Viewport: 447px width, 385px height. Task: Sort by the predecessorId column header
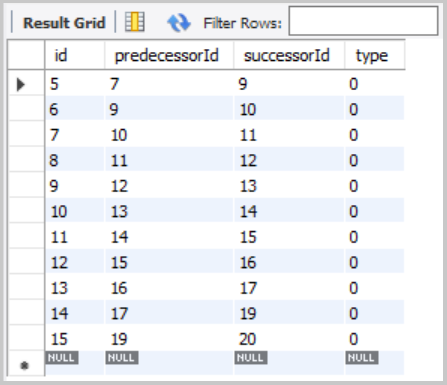[x=169, y=55]
